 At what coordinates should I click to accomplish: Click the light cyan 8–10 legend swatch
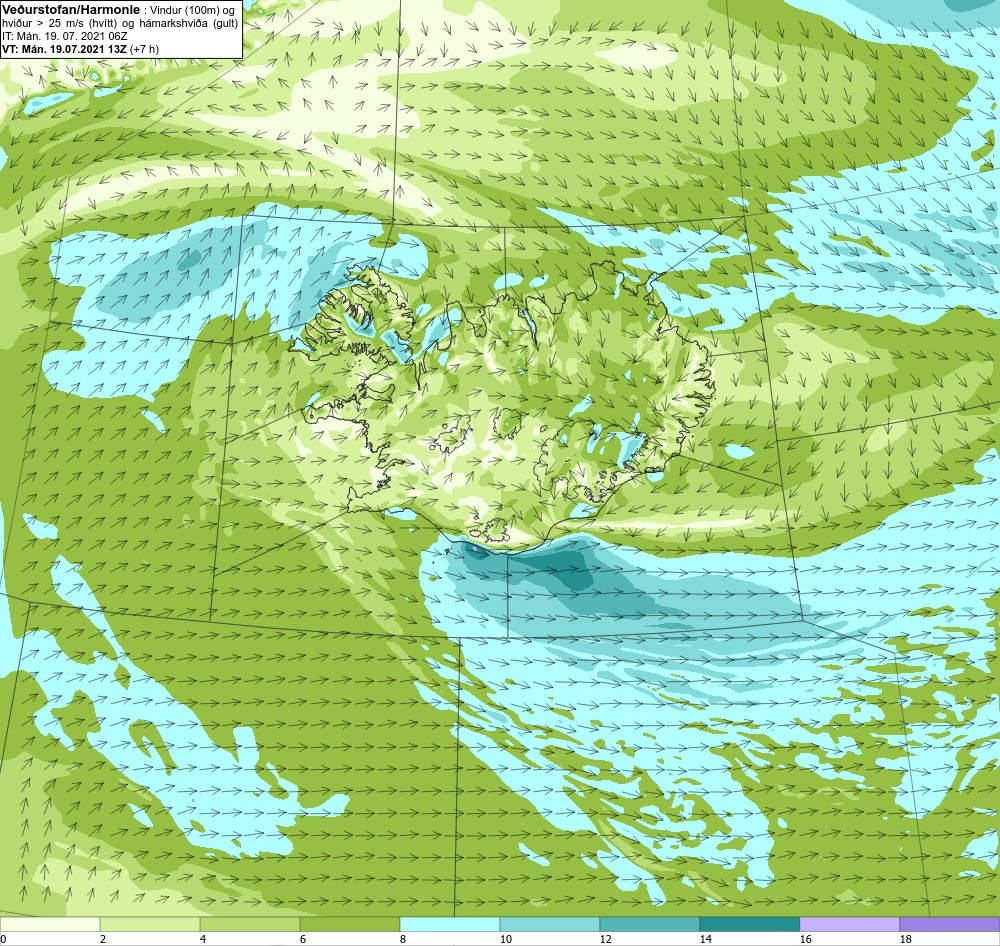point(450,924)
